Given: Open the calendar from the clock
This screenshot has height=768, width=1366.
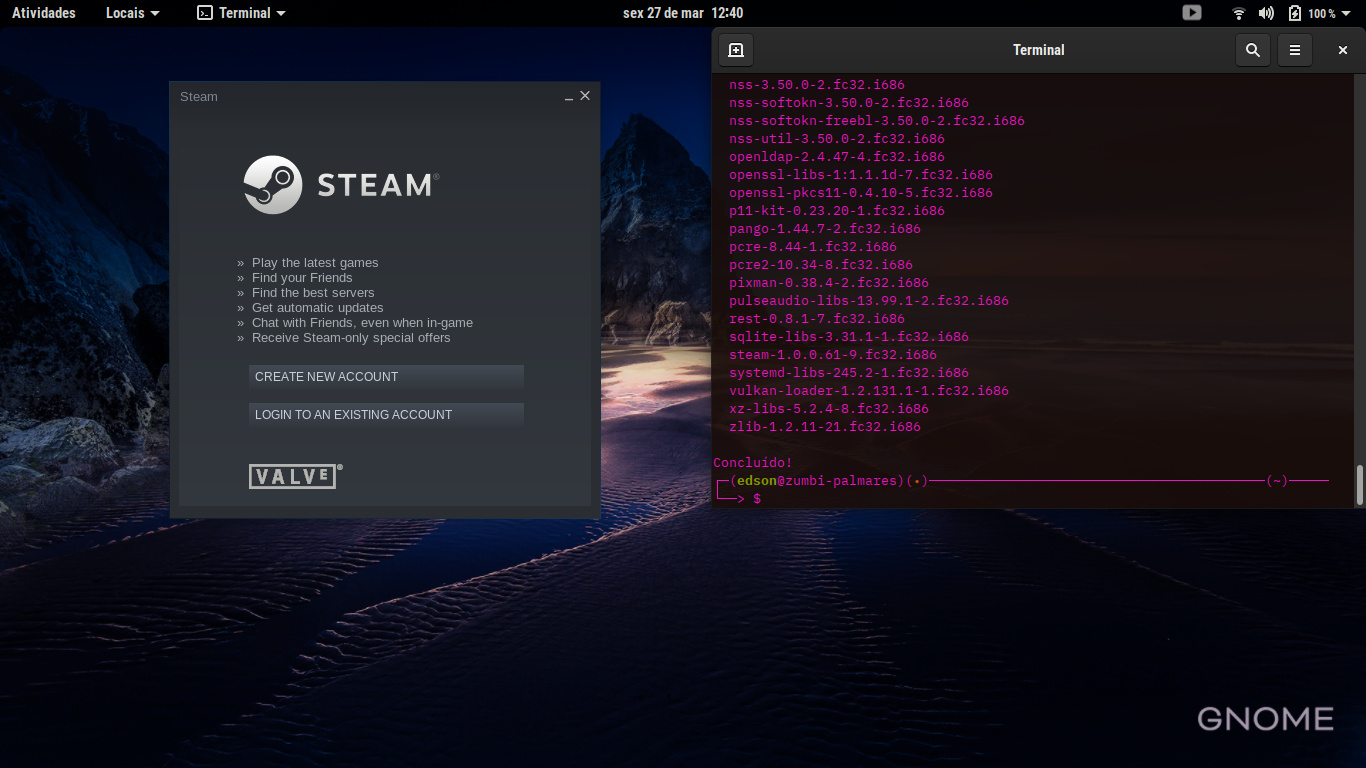Looking at the screenshot, I should 682,13.
